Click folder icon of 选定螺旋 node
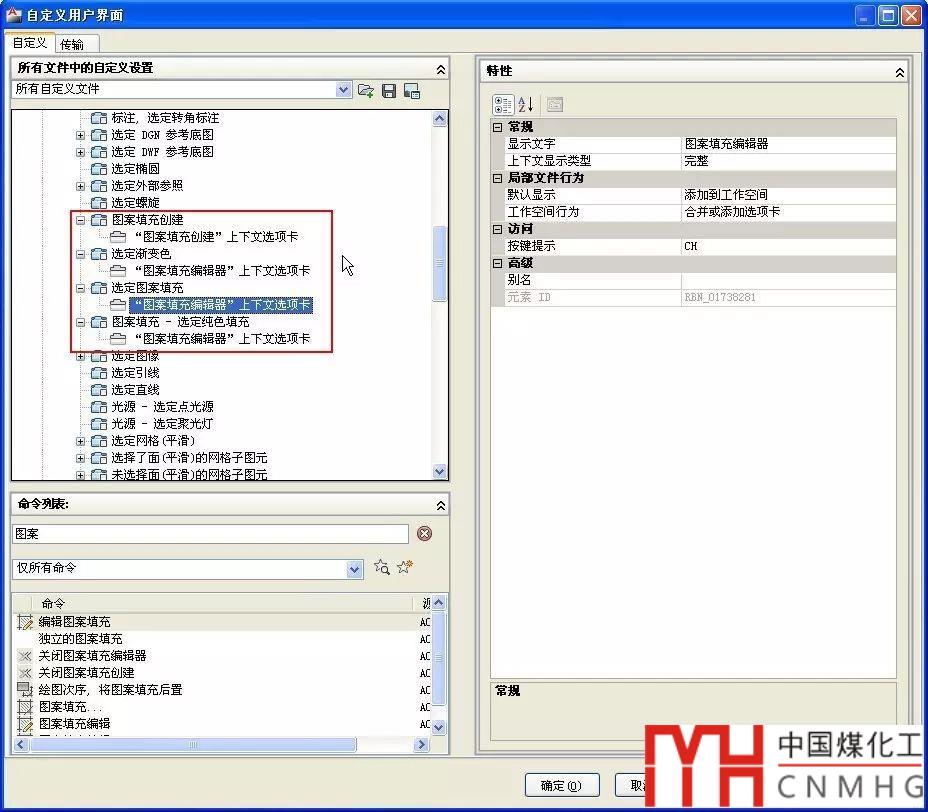This screenshot has height=812, width=928. [99, 203]
